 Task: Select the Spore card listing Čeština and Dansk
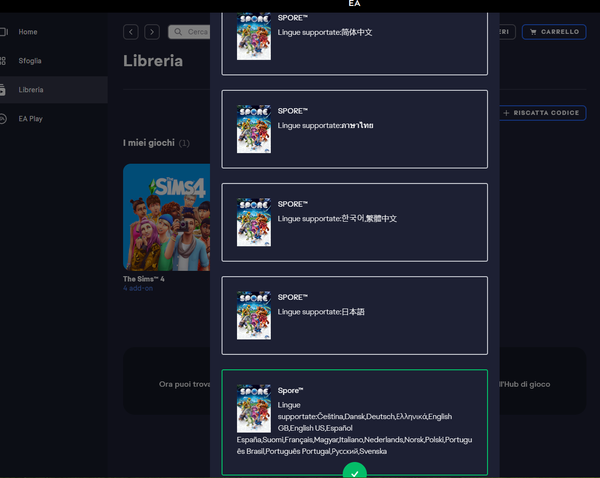[354, 422]
